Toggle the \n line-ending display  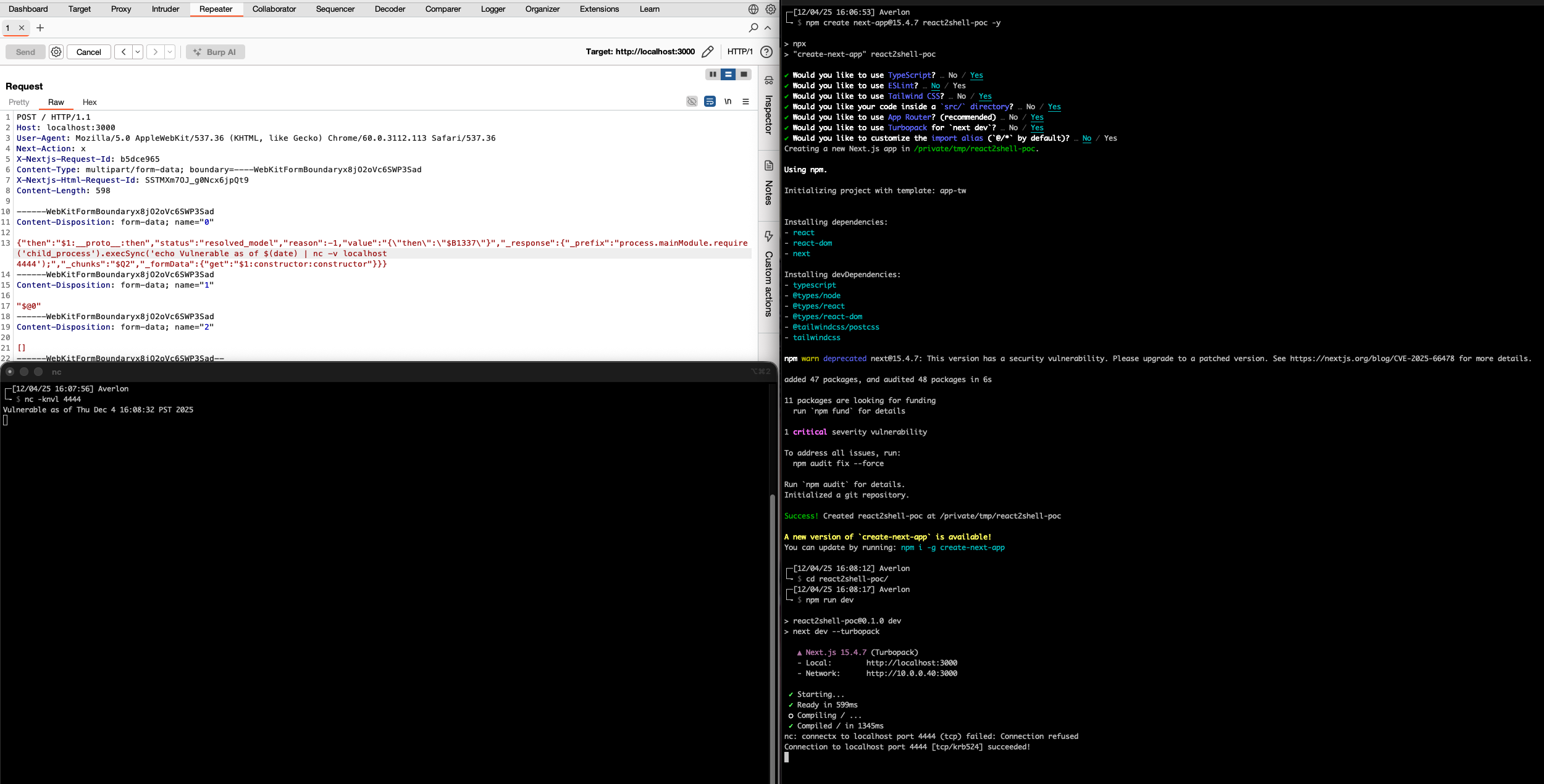click(728, 101)
